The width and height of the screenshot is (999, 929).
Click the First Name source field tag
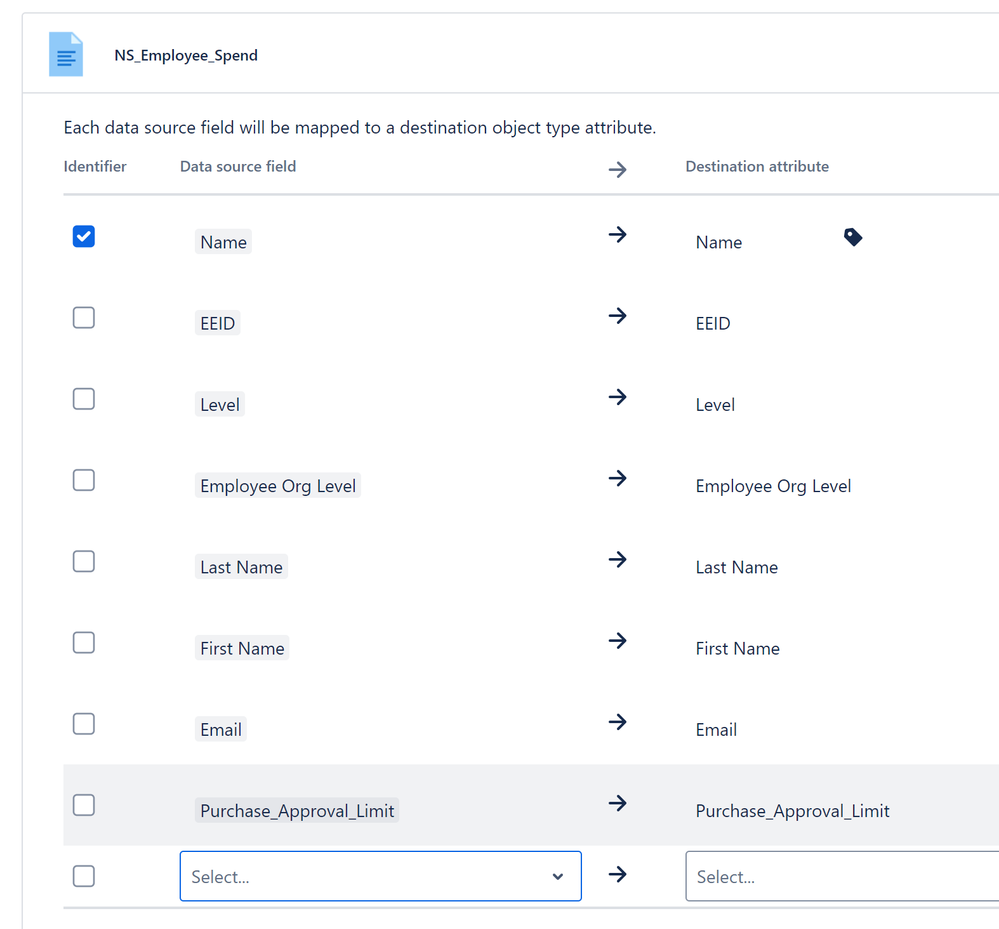coord(242,648)
